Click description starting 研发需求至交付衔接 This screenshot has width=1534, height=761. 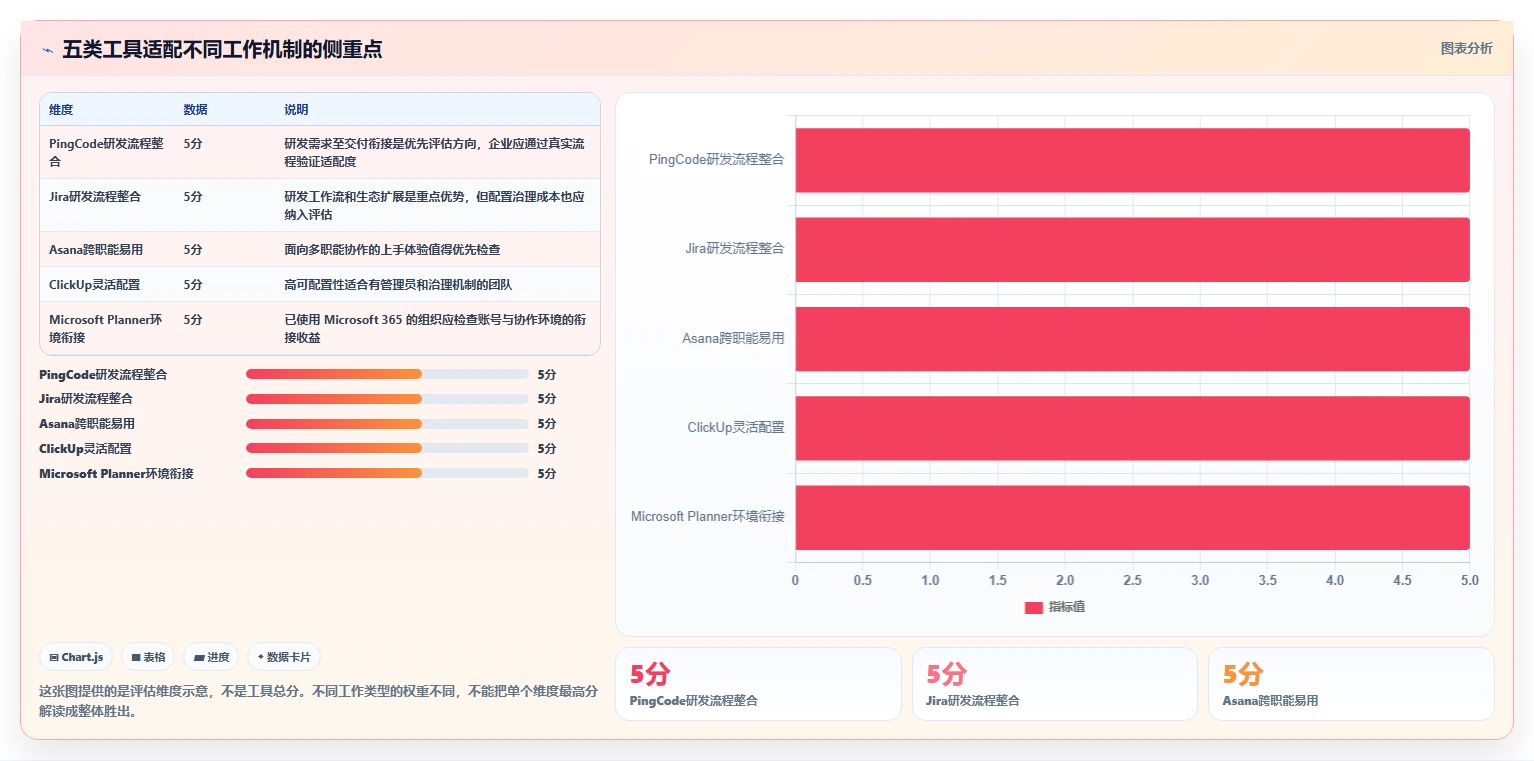click(x=435, y=152)
